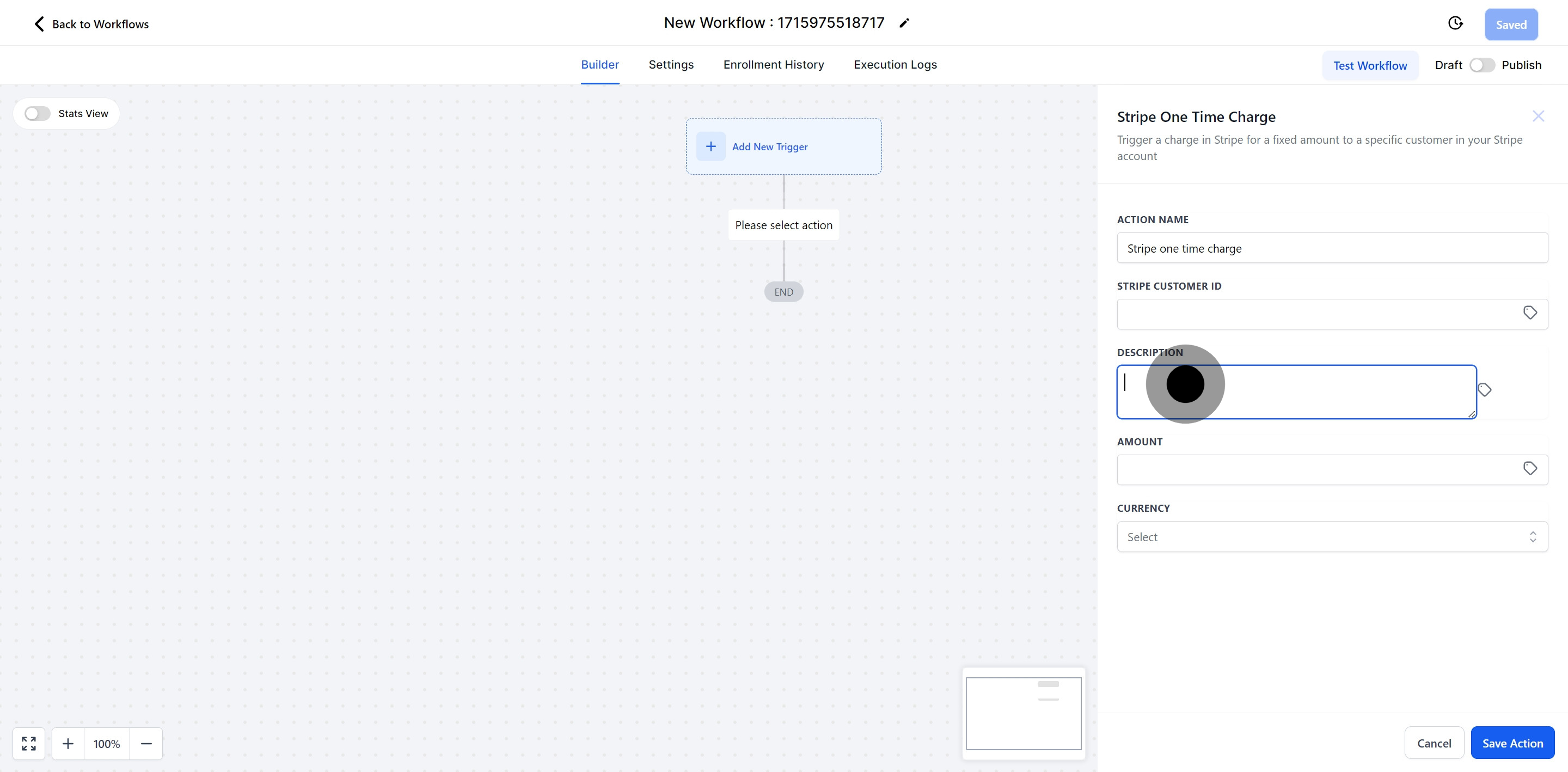This screenshot has height=772, width=1568.
Task: Switch to the Settings tab
Action: point(671,65)
